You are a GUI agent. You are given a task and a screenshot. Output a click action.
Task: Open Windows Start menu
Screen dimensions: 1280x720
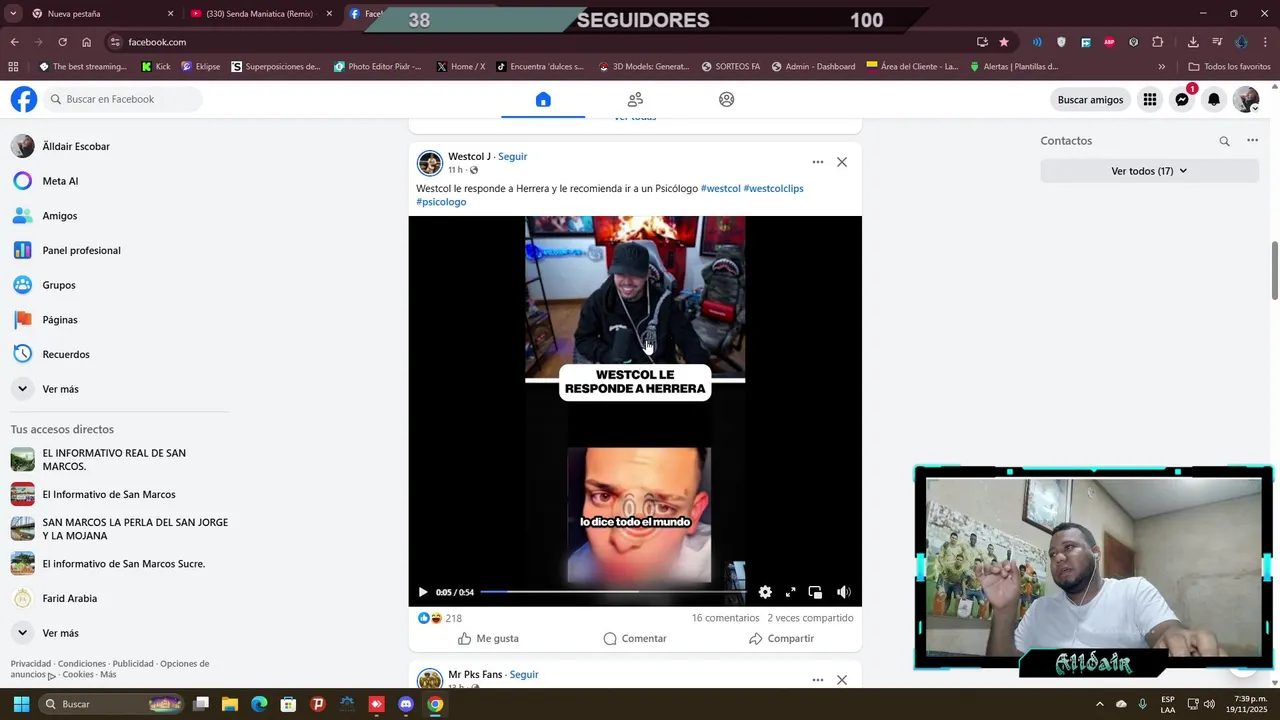(21, 704)
